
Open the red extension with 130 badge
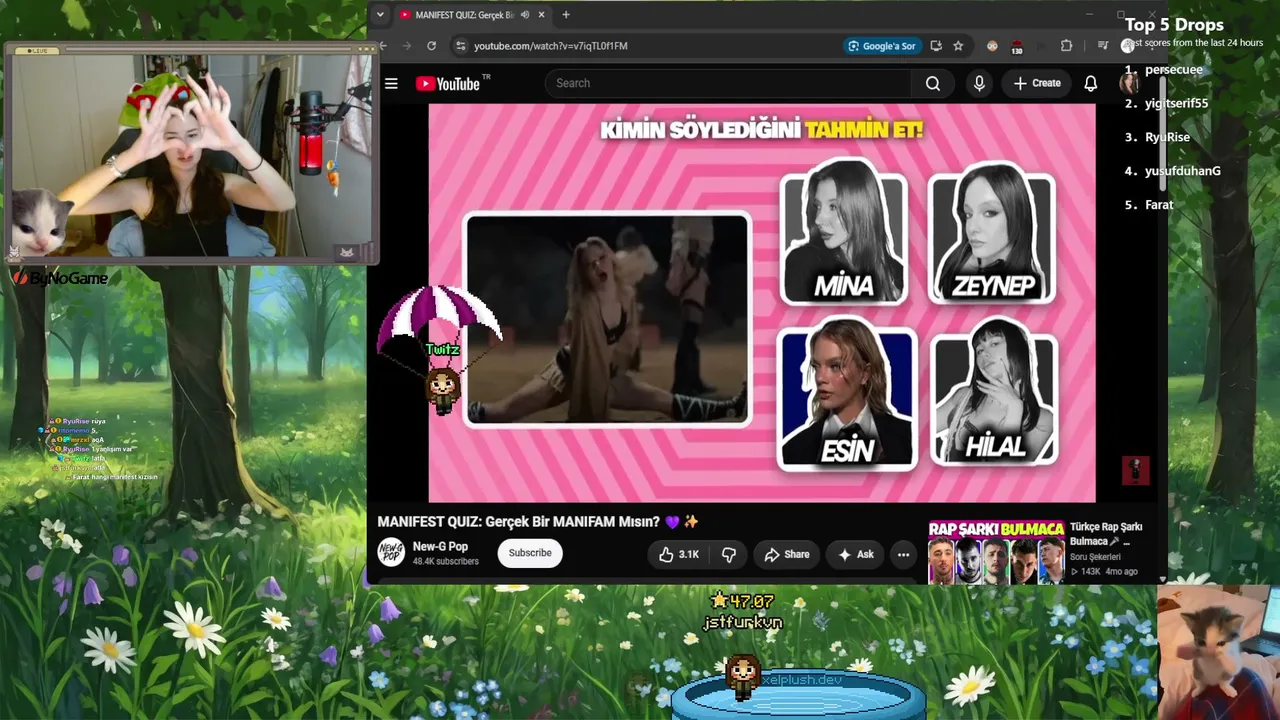point(1017,46)
